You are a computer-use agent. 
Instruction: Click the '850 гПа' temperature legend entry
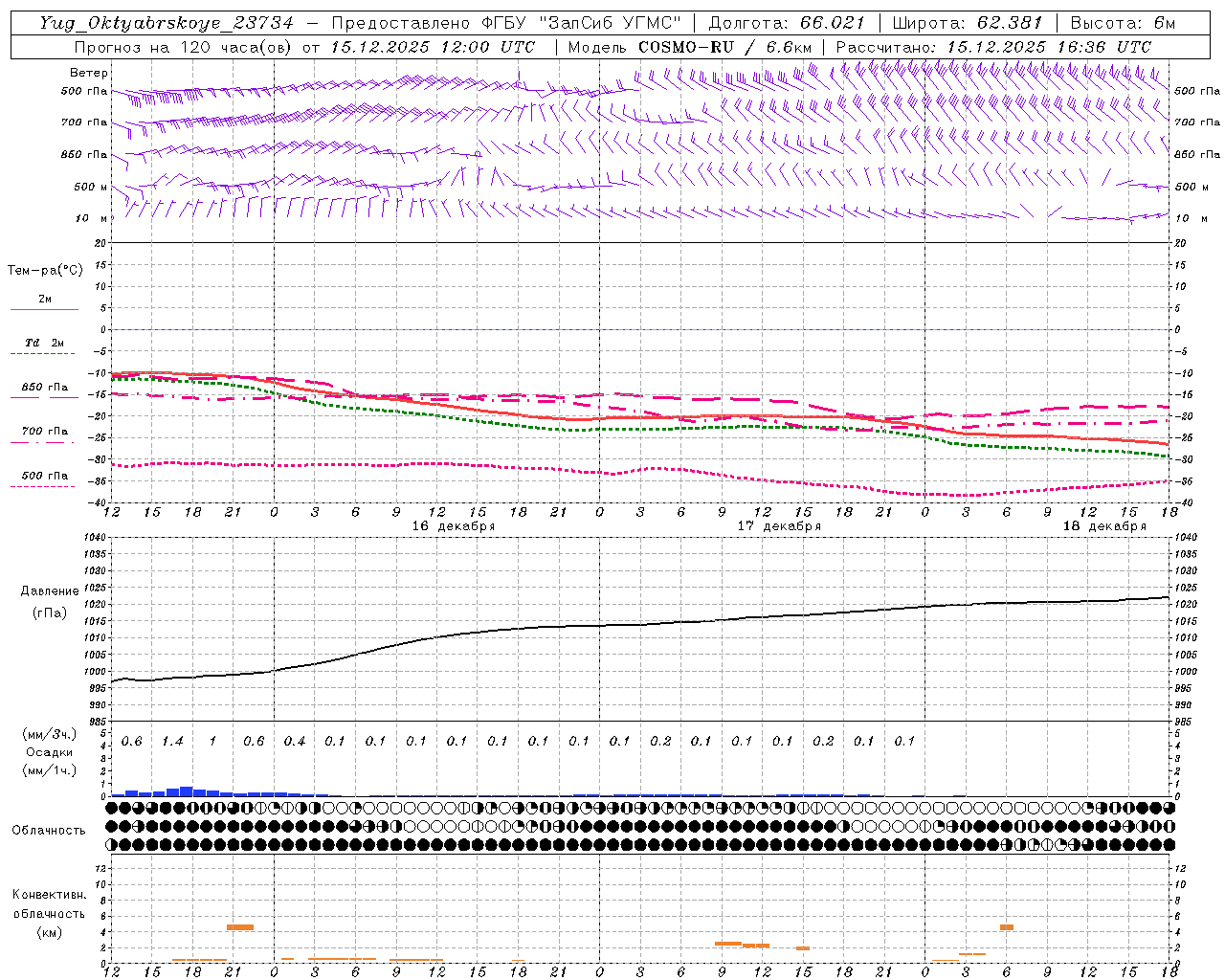pyautogui.click(x=45, y=388)
